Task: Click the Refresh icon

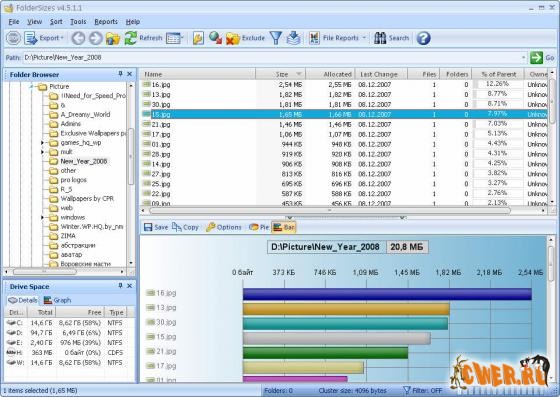Action: [131, 38]
